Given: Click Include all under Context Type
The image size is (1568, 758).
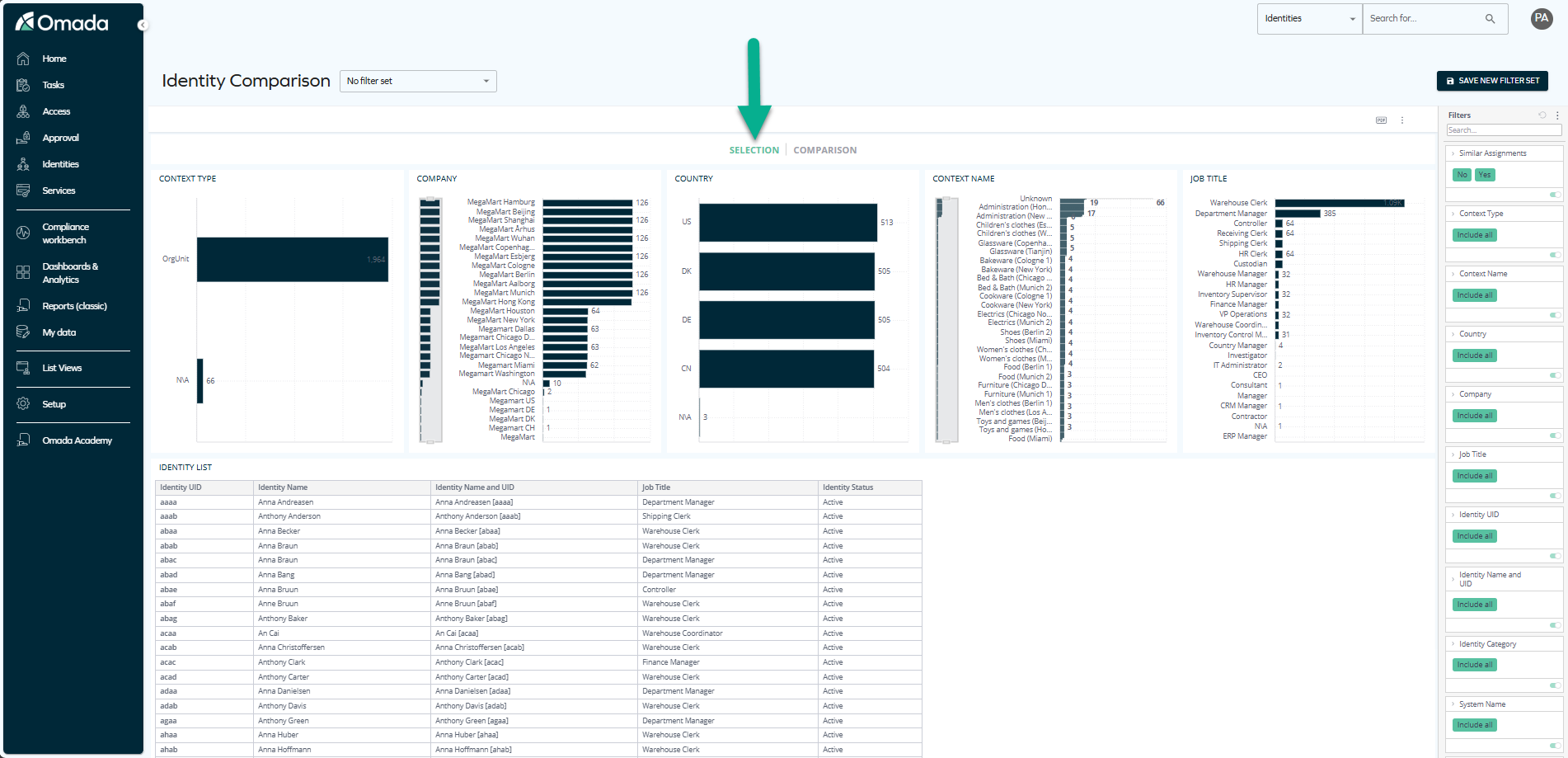Looking at the screenshot, I should 1474,235.
